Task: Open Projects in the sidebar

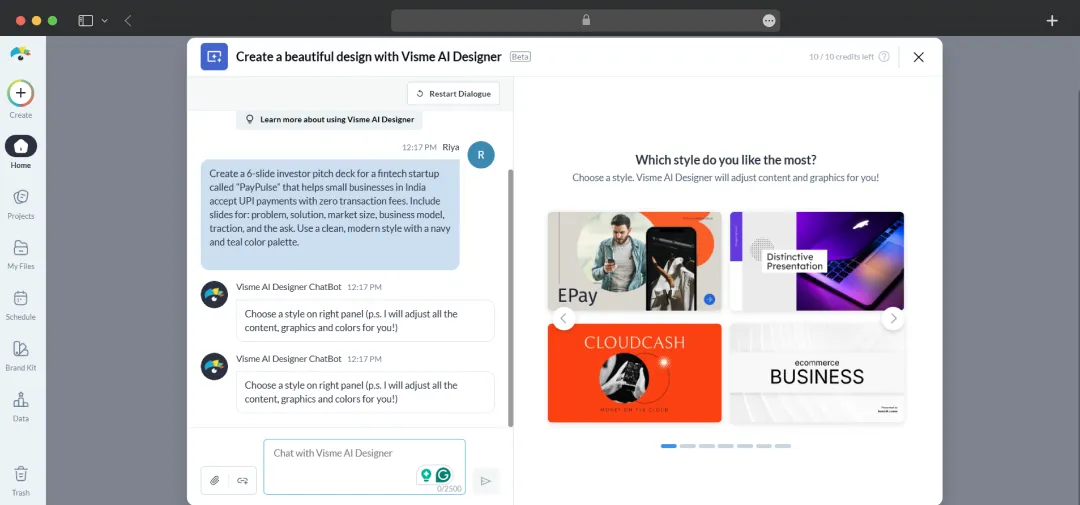Action: 21,204
